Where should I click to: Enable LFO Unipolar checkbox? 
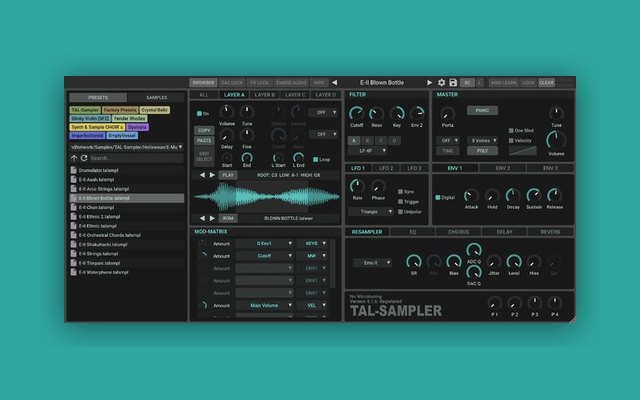[400, 212]
